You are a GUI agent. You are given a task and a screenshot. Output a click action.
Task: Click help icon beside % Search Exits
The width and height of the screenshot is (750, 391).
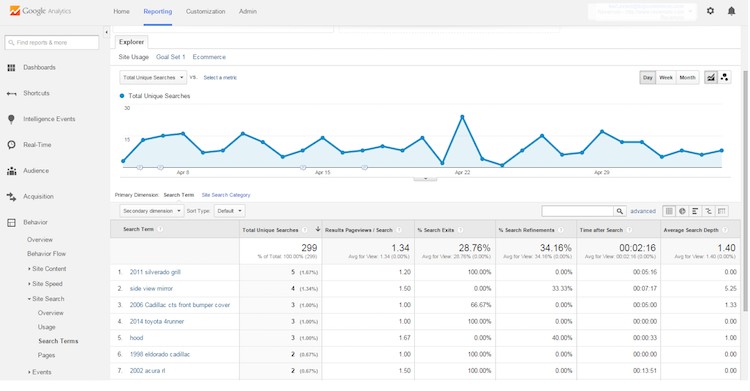pos(460,230)
